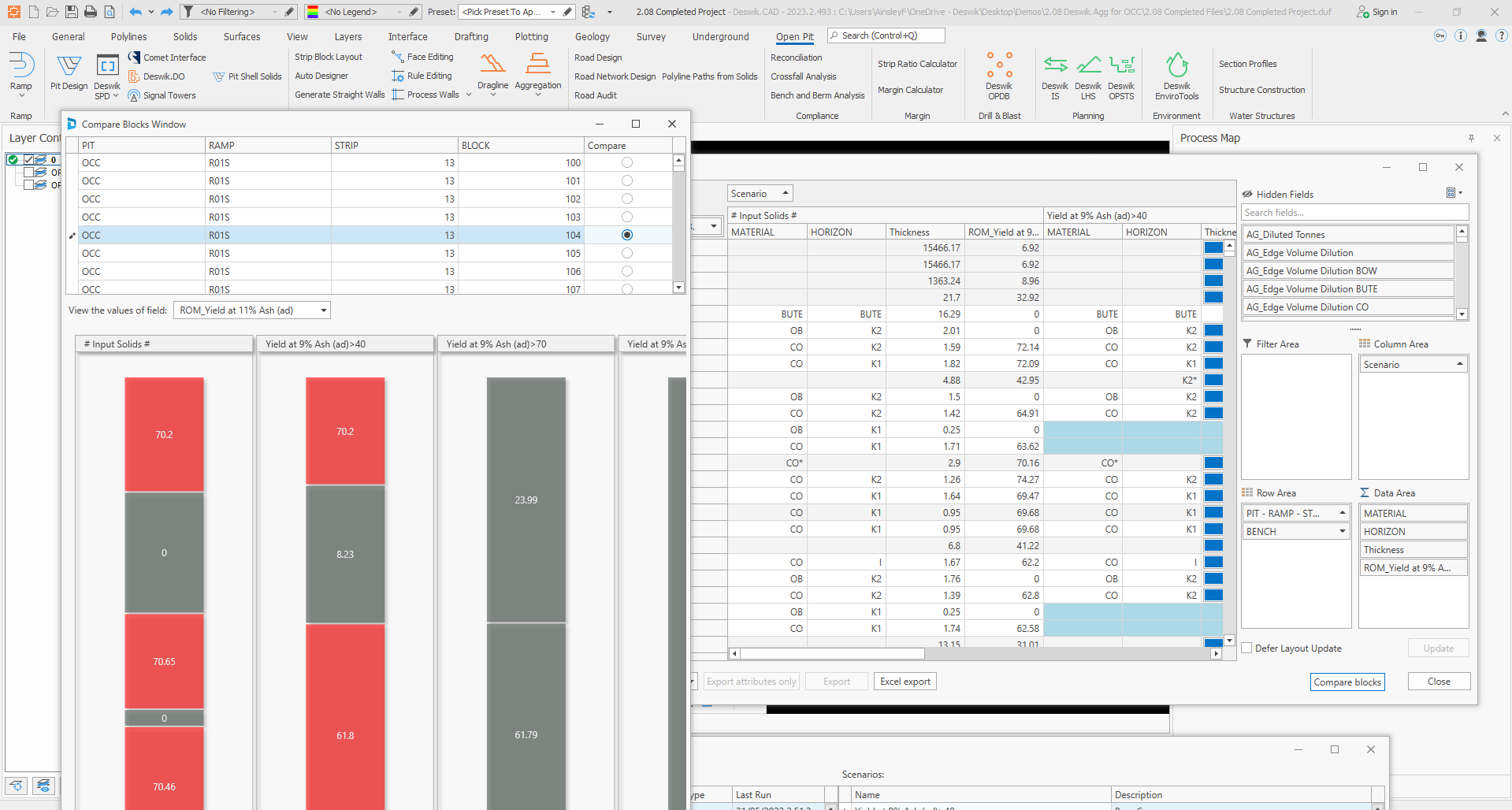Select Compare radio for block 103
This screenshot has width=1512, height=810.
tap(627, 217)
